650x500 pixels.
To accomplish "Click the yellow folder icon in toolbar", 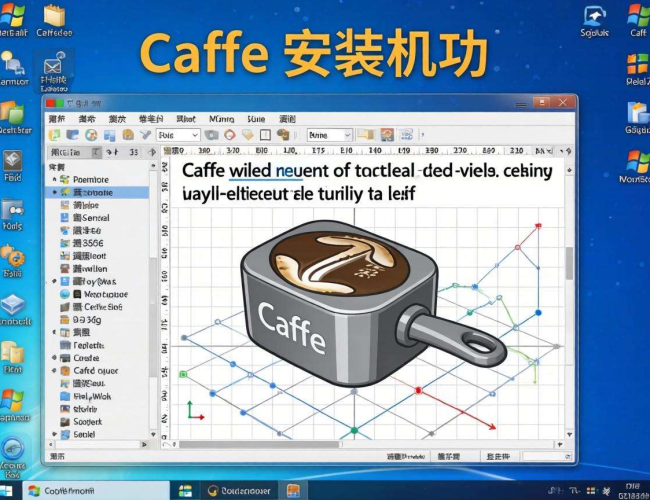I will point(366,135).
